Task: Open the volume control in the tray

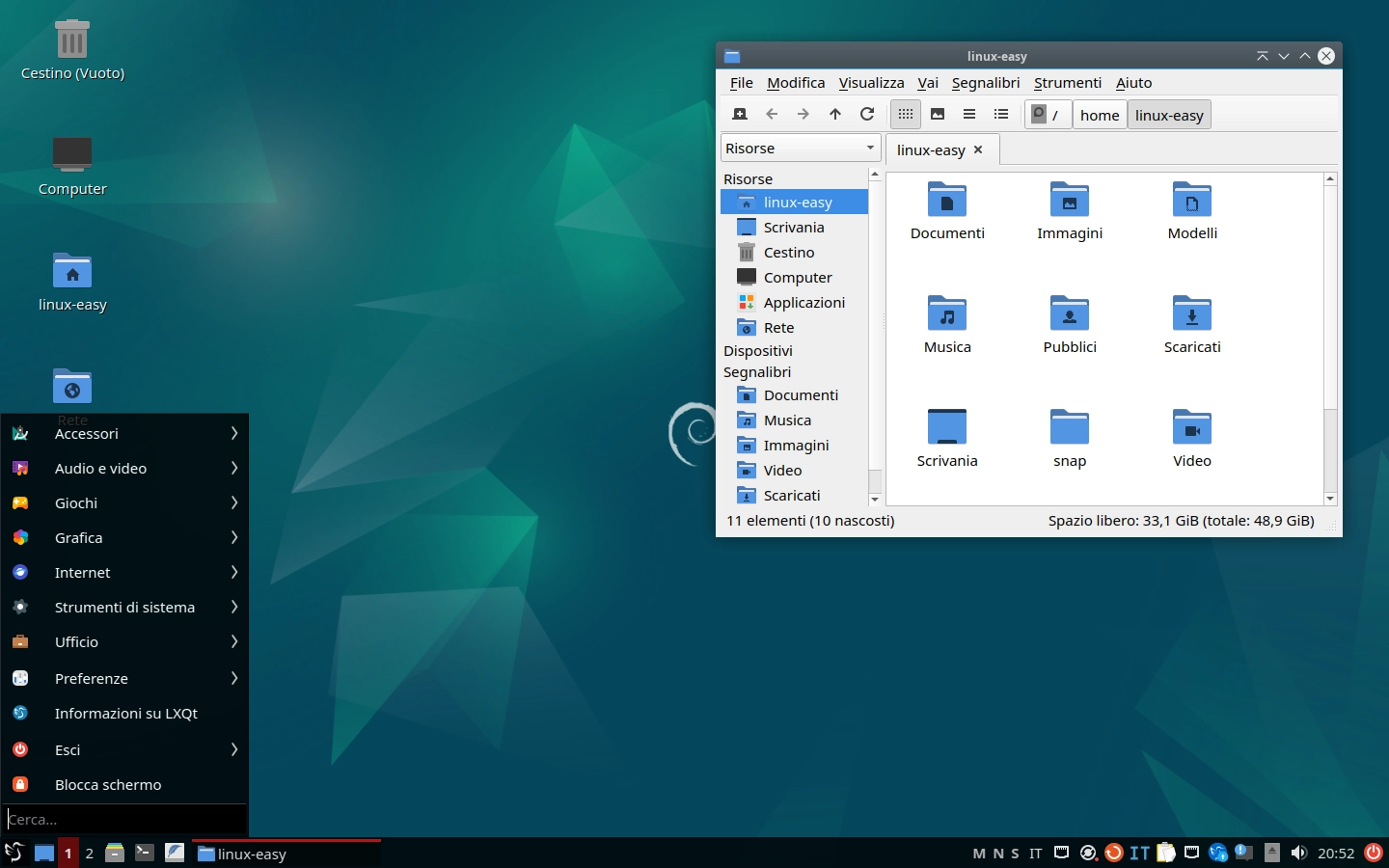Action: 1299,853
